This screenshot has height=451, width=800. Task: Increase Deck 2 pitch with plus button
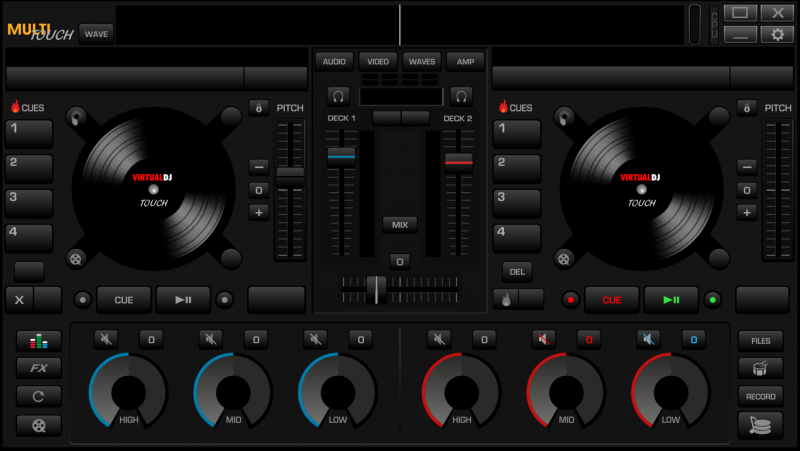tap(746, 213)
